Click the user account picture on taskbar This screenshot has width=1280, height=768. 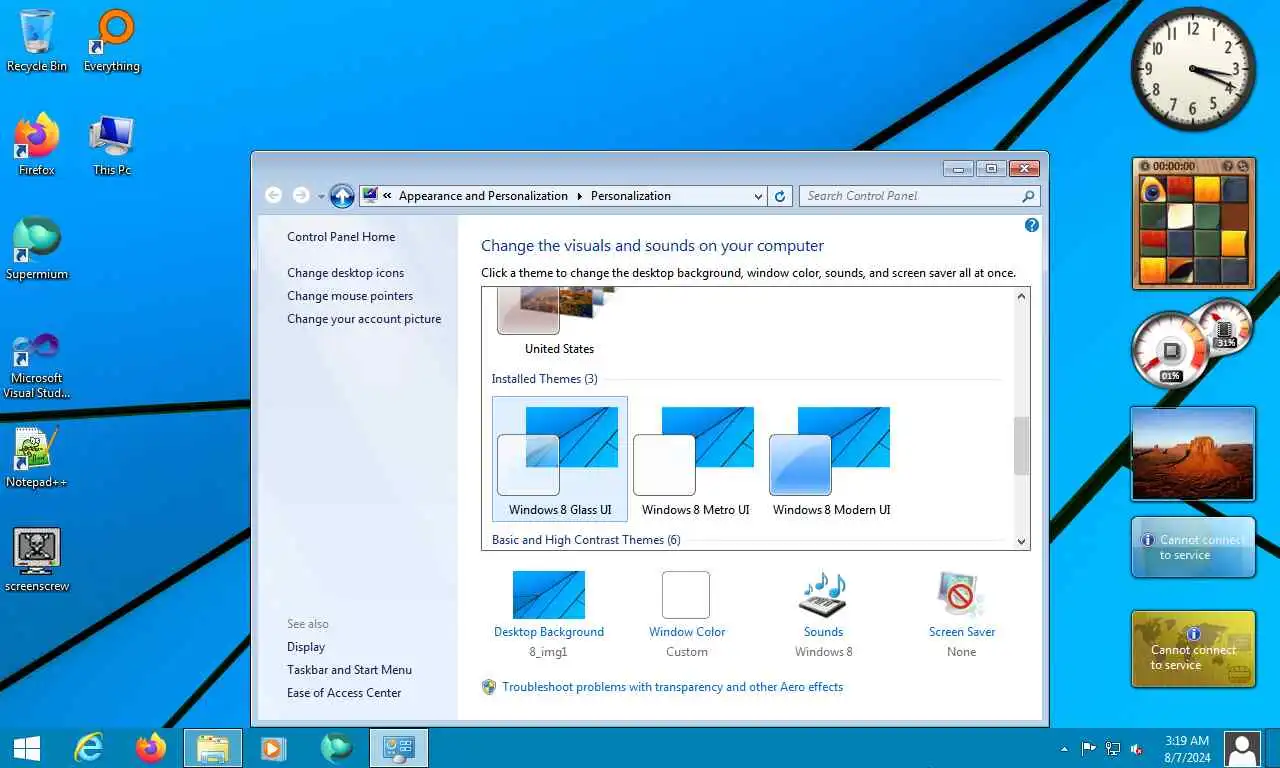click(x=1243, y=748)
